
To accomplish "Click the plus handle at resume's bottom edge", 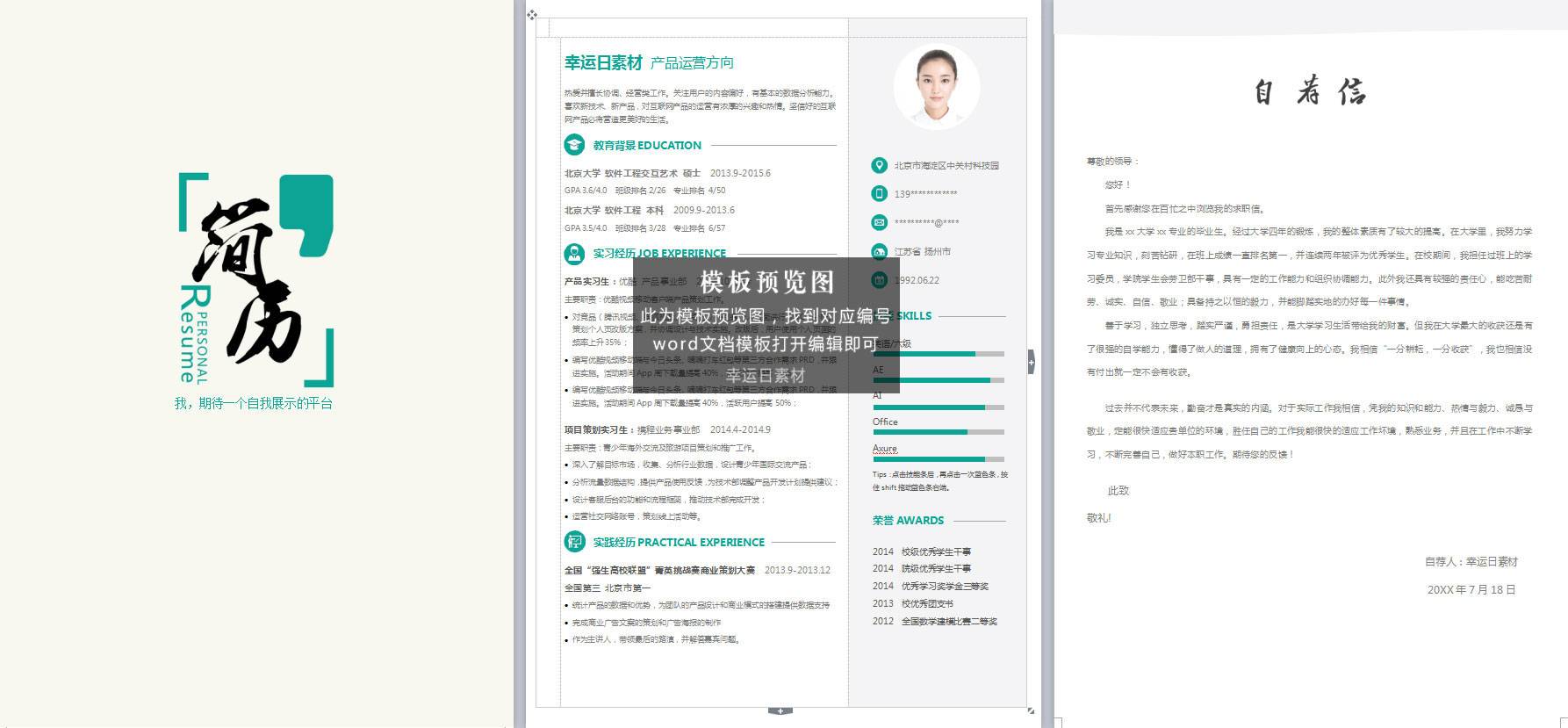I will tap(780, 710).
